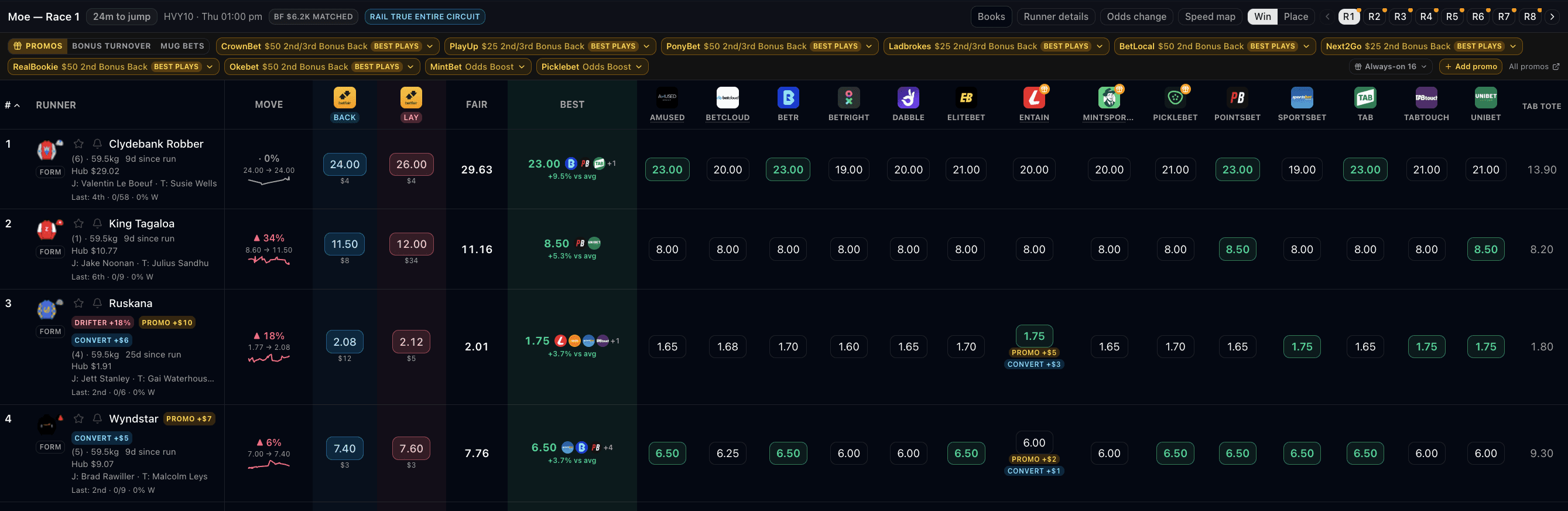Image resolution: width=1568 pixels, height=511 pixels.
Task: Click Betfair back price 24.00
Action: pos(344,165)
